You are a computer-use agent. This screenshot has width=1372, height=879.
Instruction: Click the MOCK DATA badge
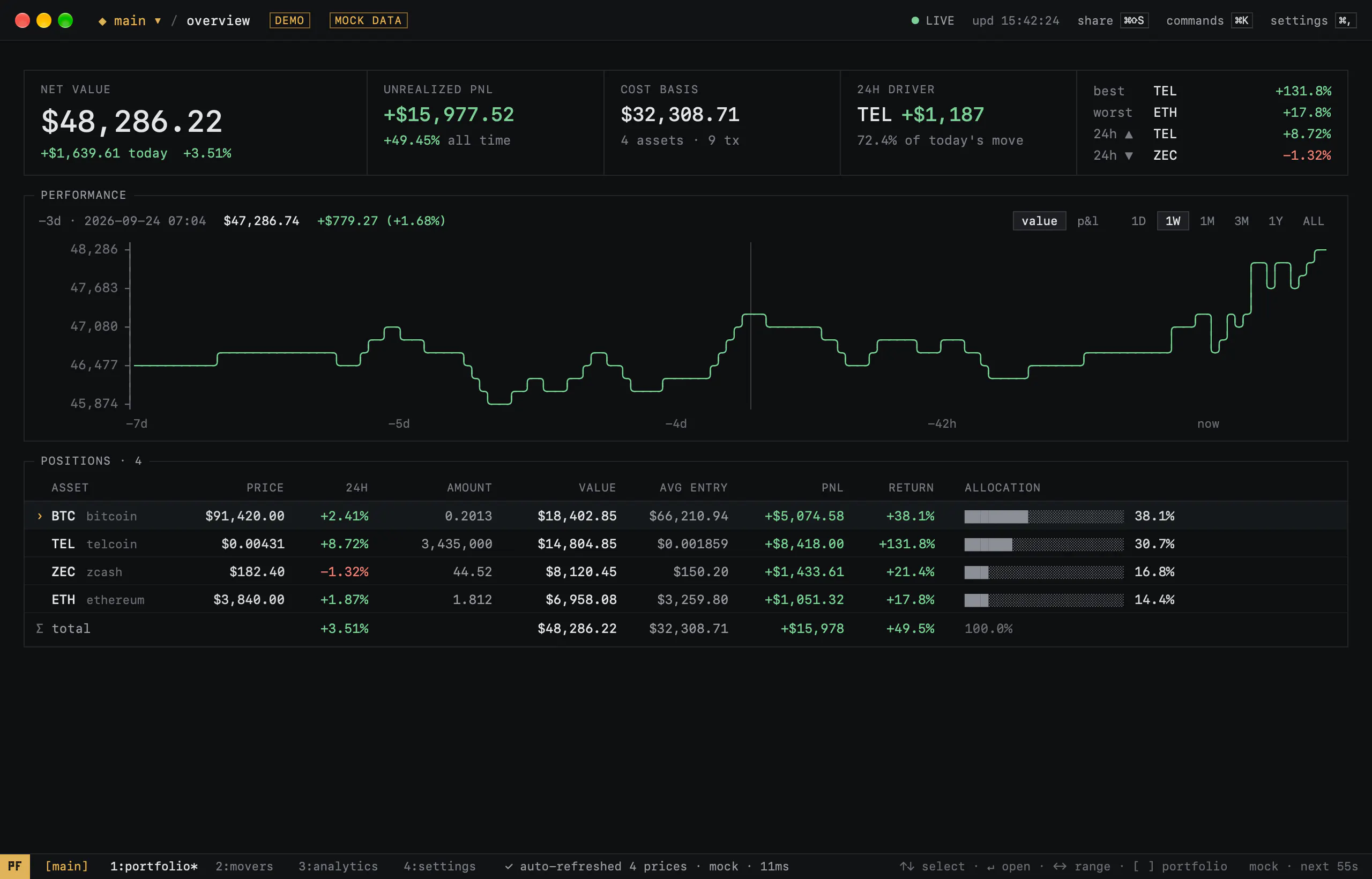click(x=368, y=20)
